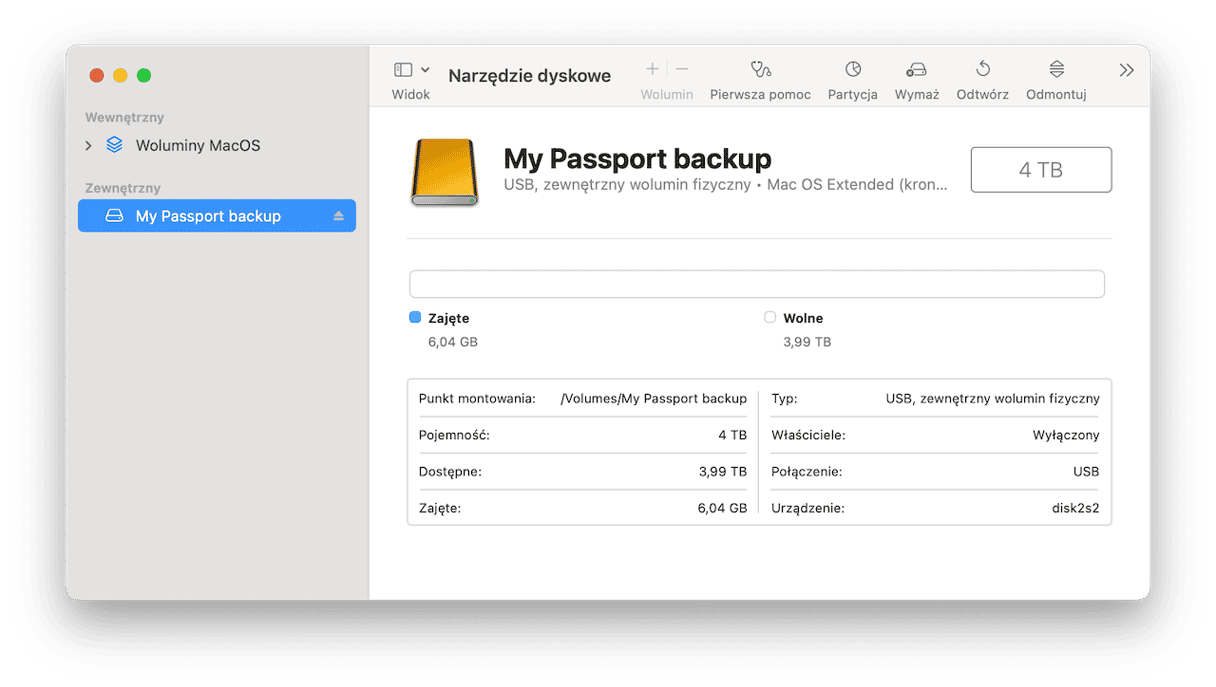
Task: Click the Wymaż erase disk icon
Action: pos(916,69)
